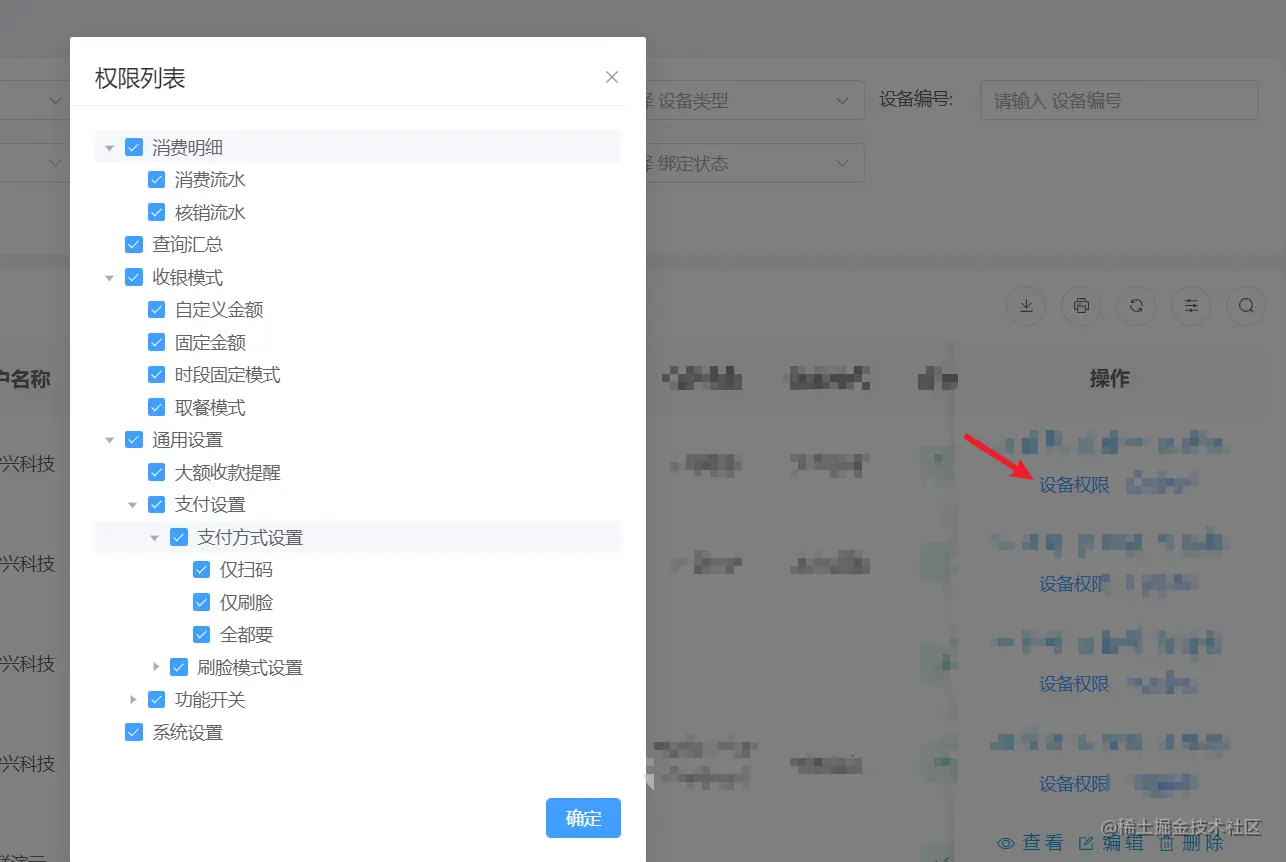Toggle the 核销流水 checkbox
This screenshot has height=862, width=1286.
[x=156, y=212]
